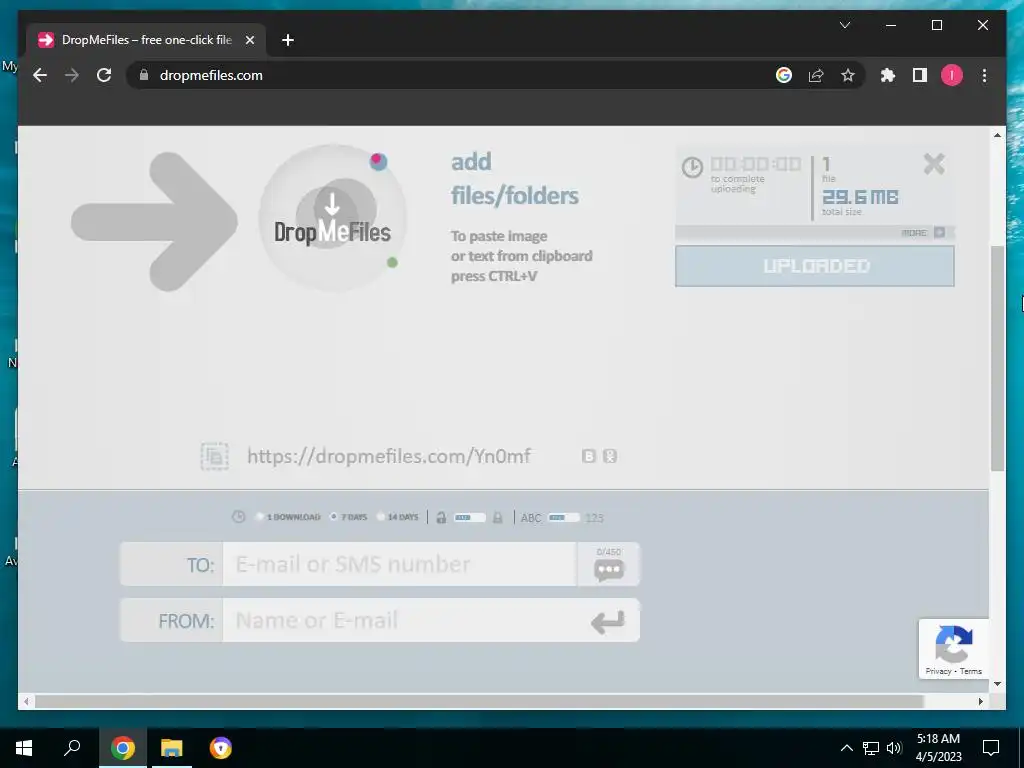Open the network tray icon
The width and height of the screenshot is (1024, 768).
tap(871, 748)
